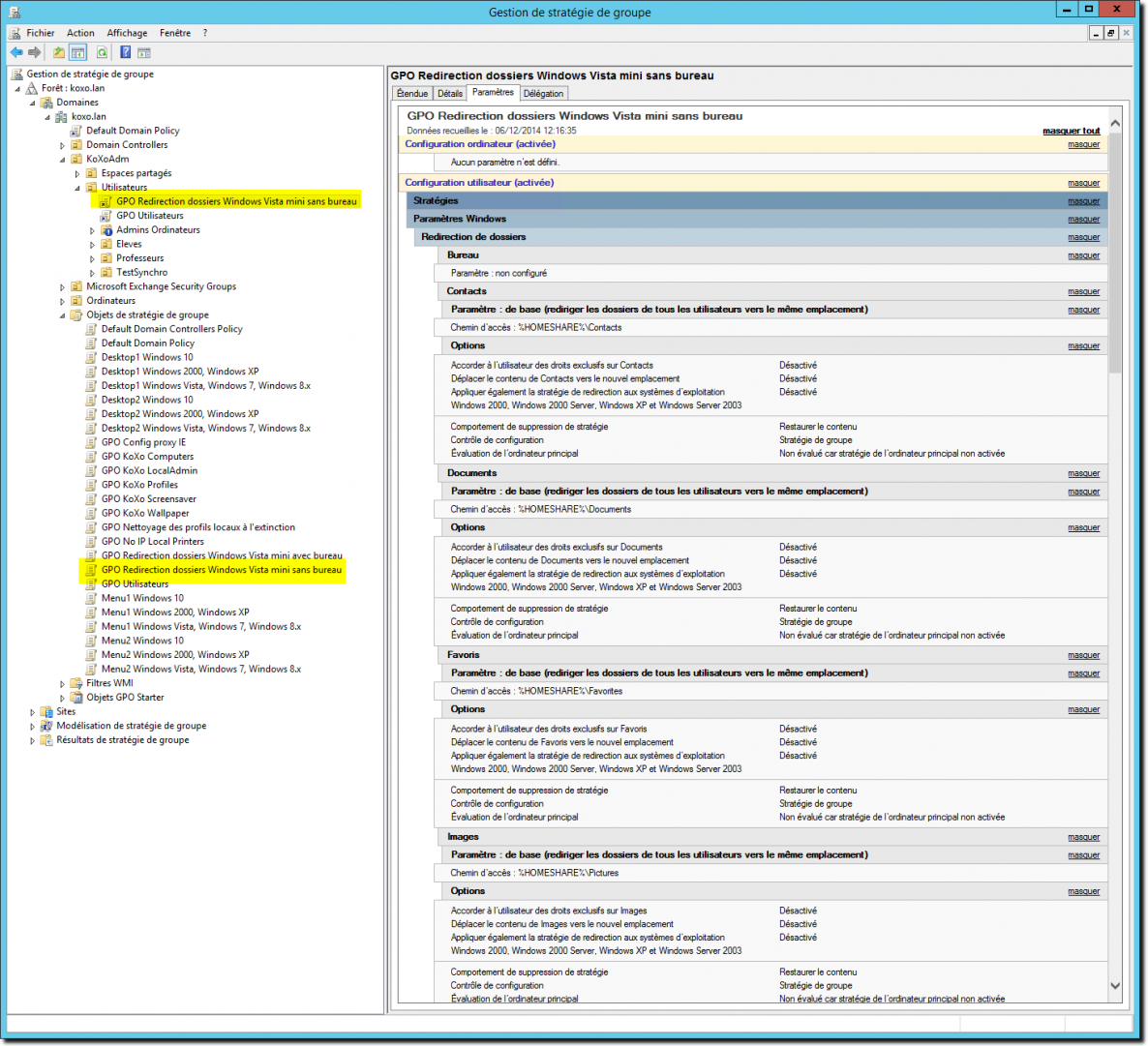Click the masquer tout link
Screen dimensions: 1148x1046
(1072, 131)
